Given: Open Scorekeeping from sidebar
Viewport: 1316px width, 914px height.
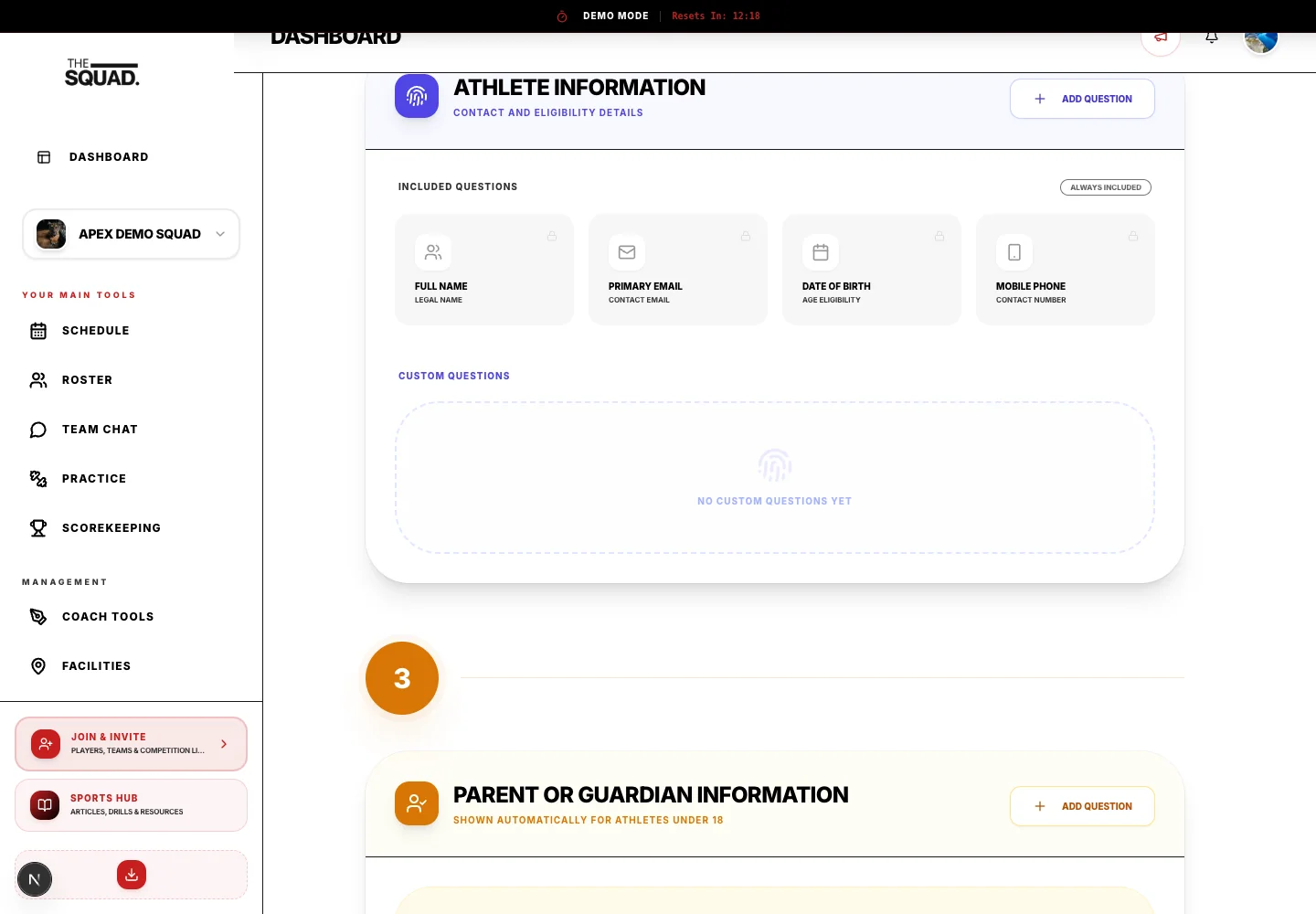Looking at the screenshot, I should [131, 528].
